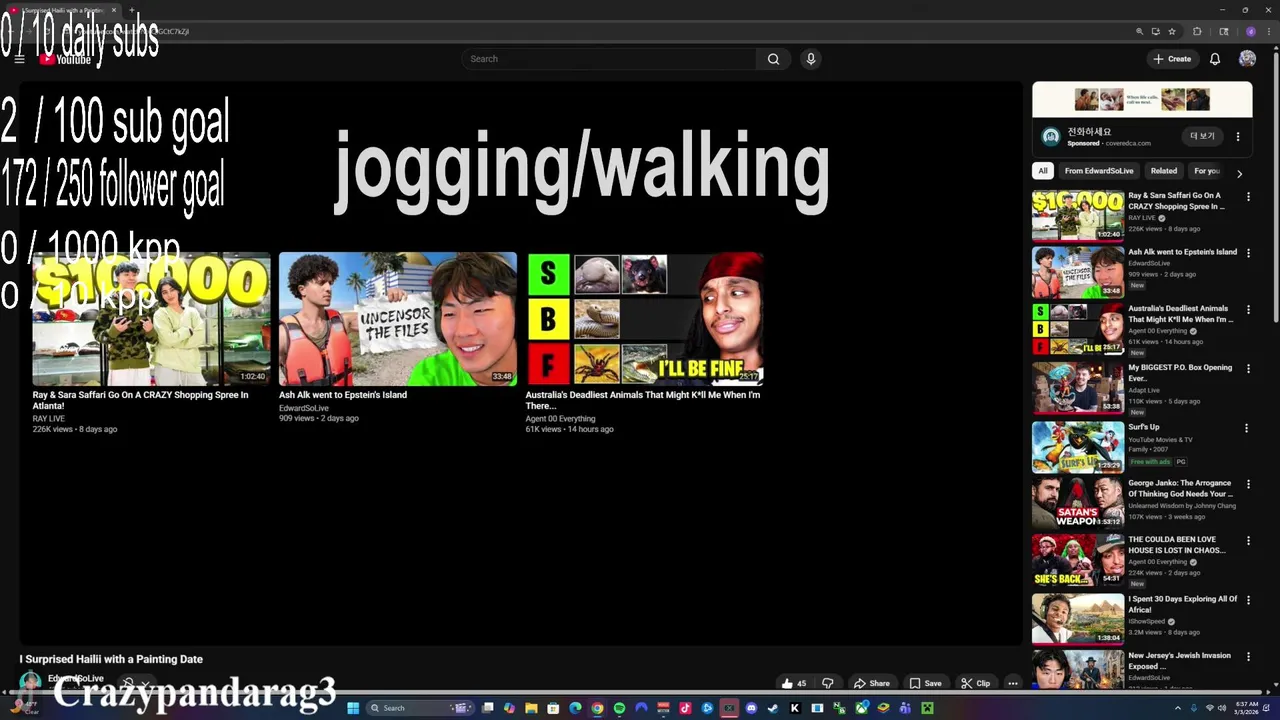Click the YouTube search field

pos(609,59)
